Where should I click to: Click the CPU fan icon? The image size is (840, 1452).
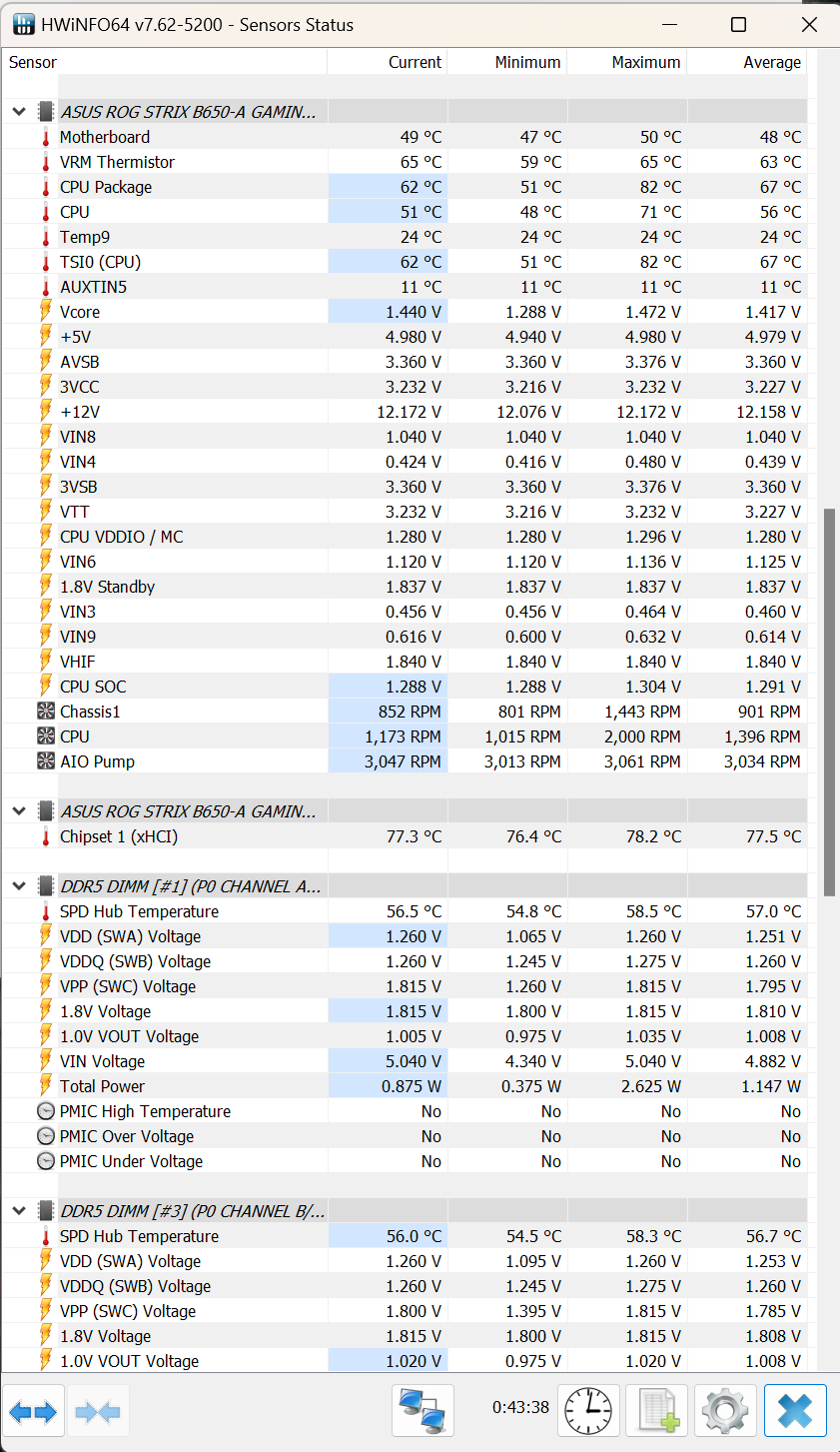coord(46,736)
